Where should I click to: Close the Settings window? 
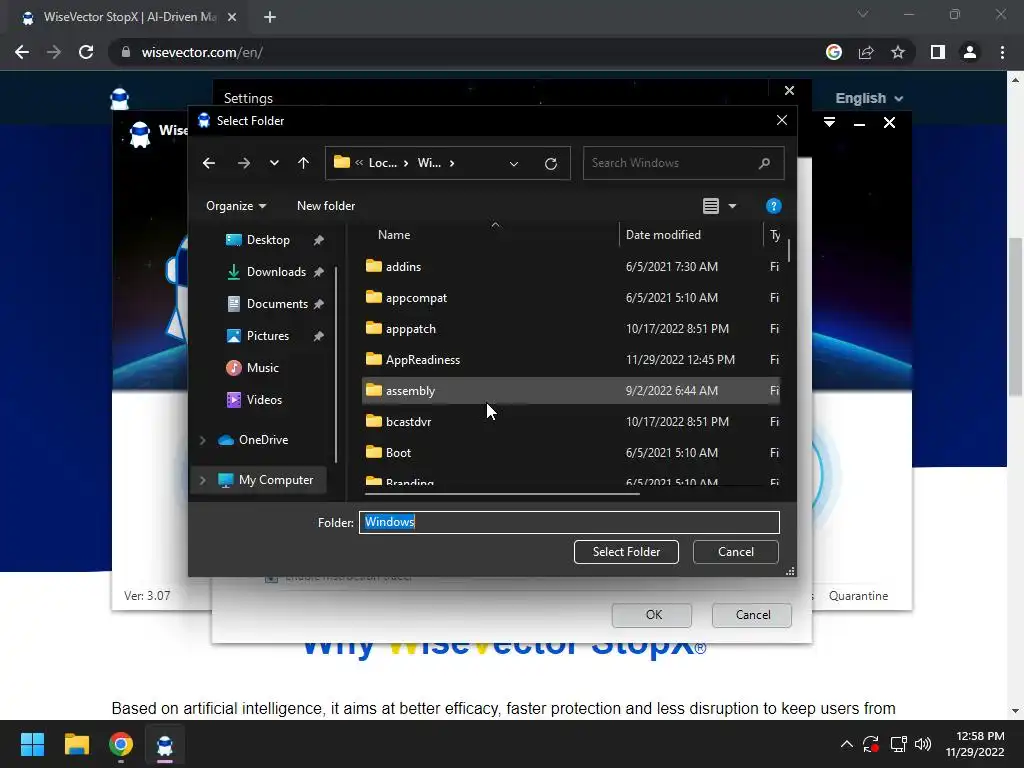(789, 91)
